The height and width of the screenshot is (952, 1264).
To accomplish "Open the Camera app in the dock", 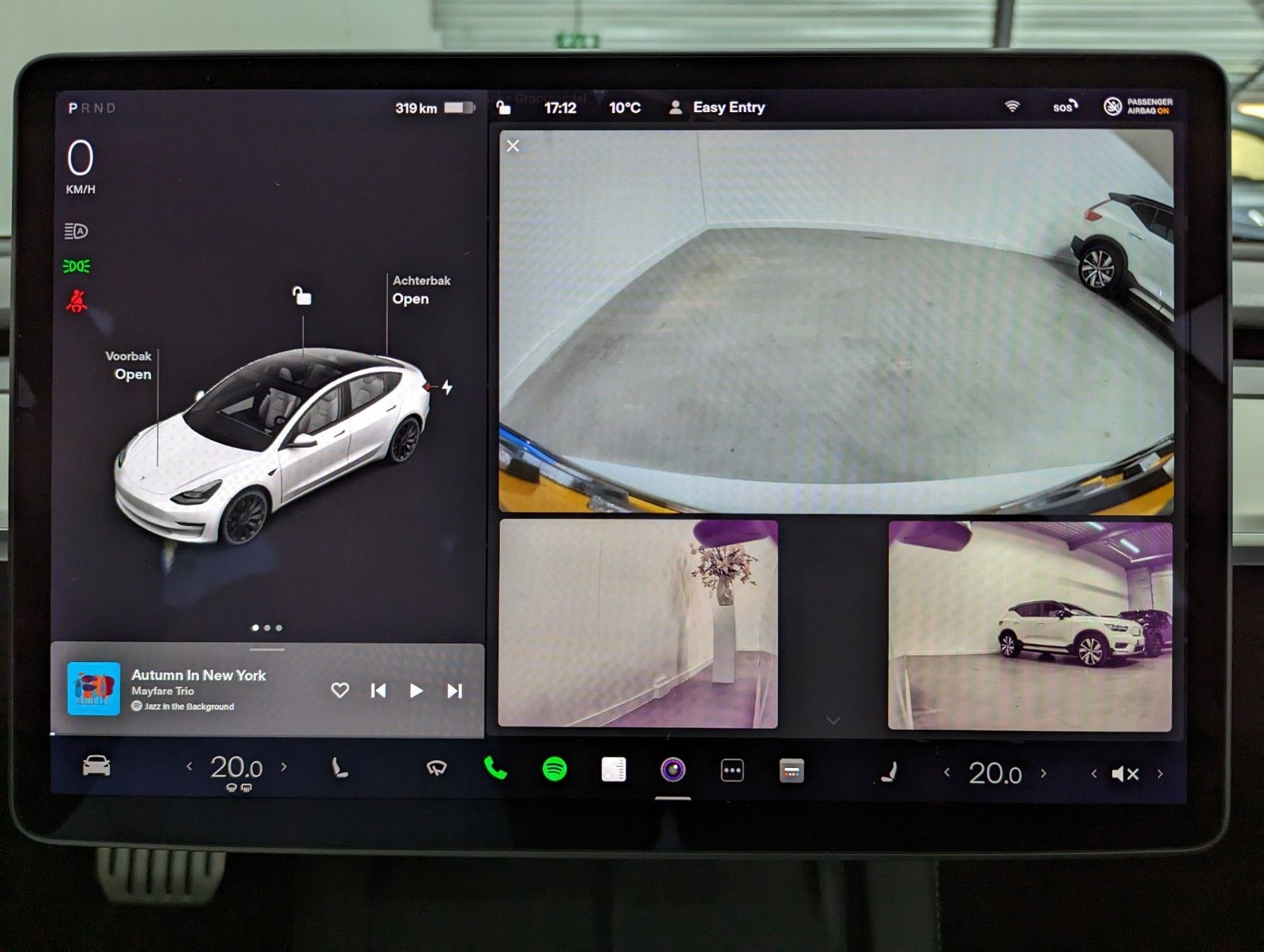I will (673, 770).
